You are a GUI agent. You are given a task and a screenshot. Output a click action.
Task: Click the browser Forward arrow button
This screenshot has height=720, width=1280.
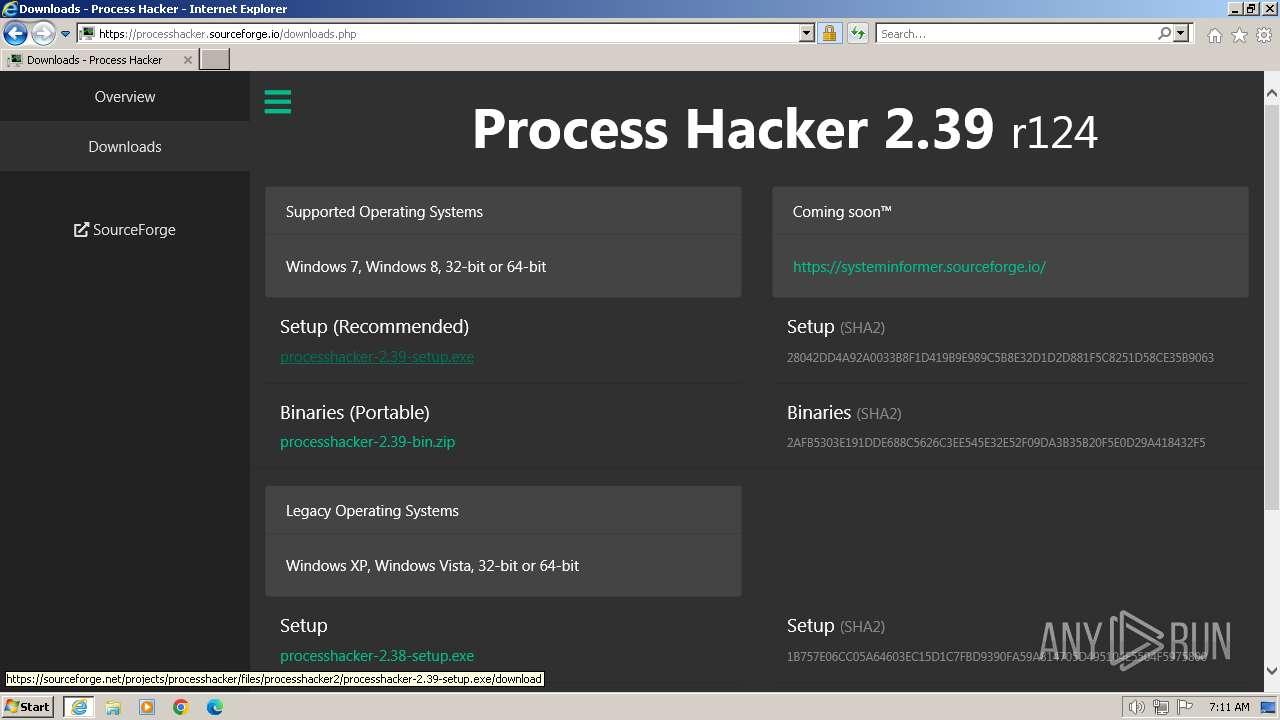43,33
